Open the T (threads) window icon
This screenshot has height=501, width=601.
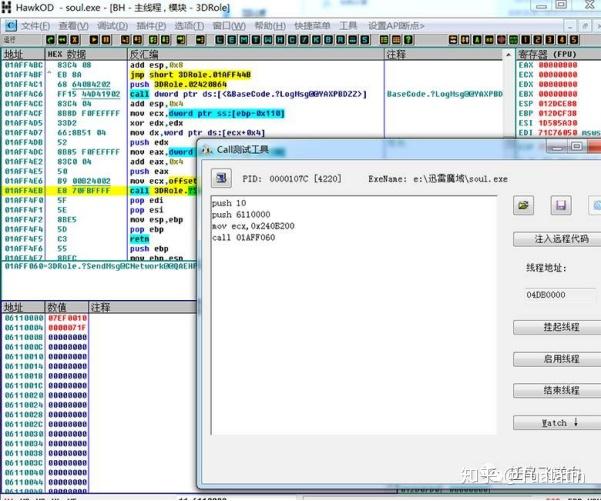pyautogui.click(x=256, y=39)
